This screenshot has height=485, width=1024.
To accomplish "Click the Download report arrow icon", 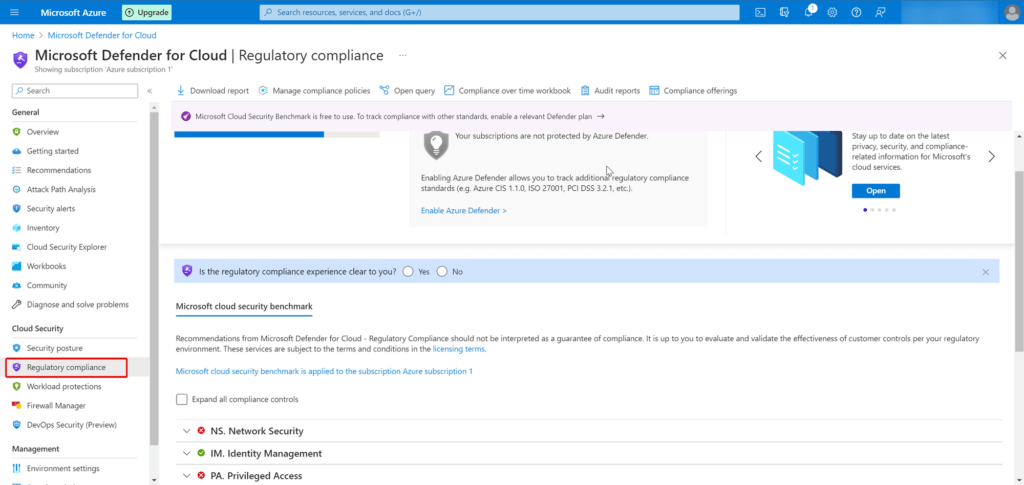I will coord(181,91).
